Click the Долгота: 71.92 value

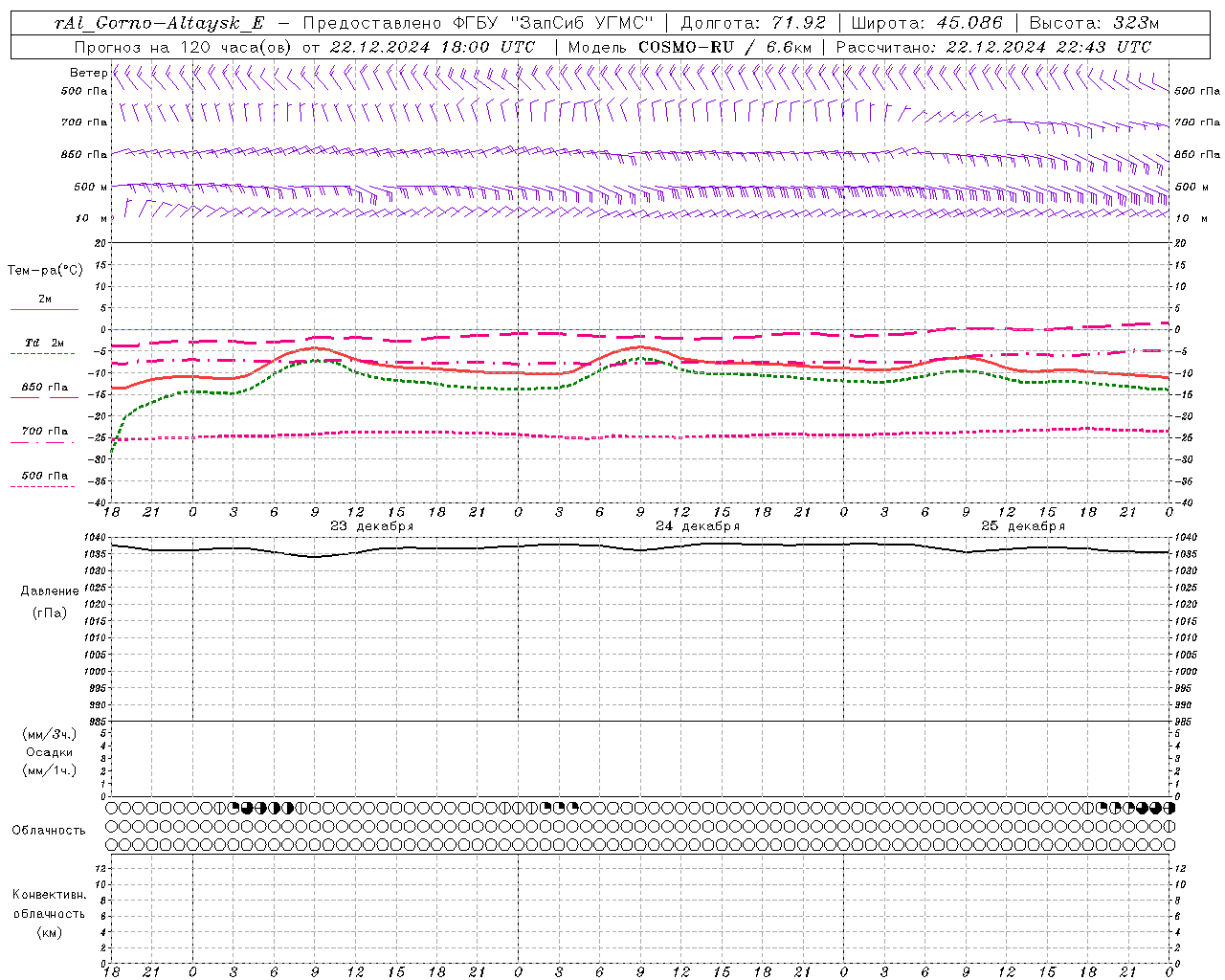coord(751,23)
